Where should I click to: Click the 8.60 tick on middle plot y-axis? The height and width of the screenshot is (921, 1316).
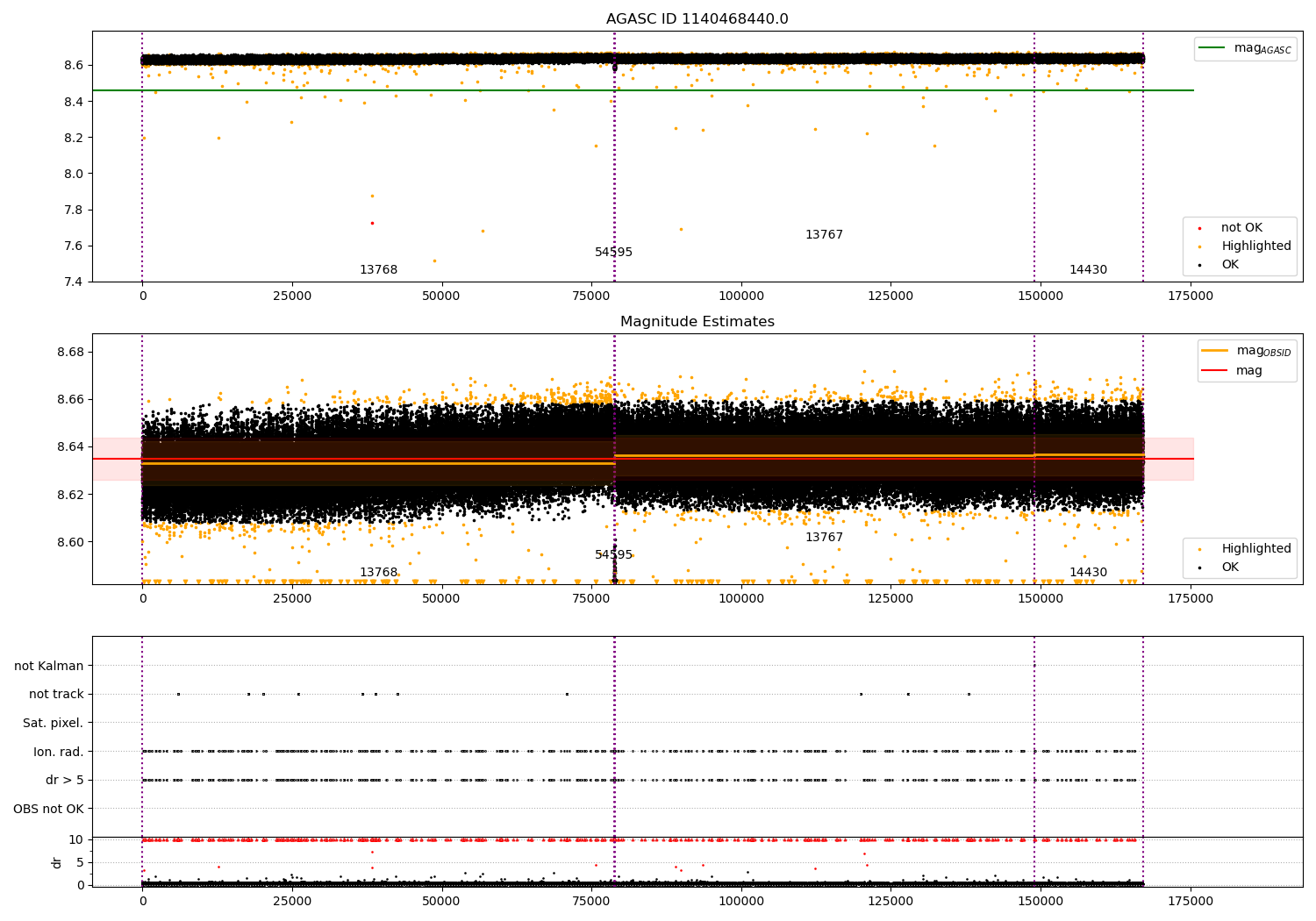point(69,542)
